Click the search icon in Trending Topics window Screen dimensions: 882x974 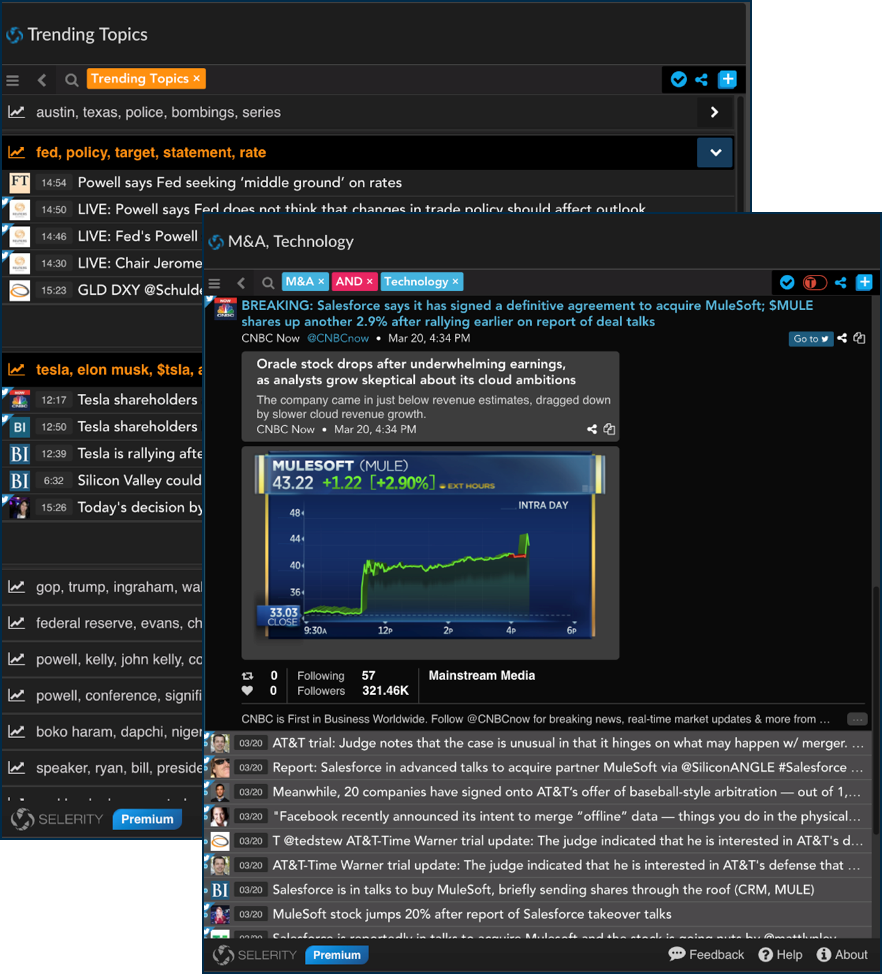(x=71, y=80)
